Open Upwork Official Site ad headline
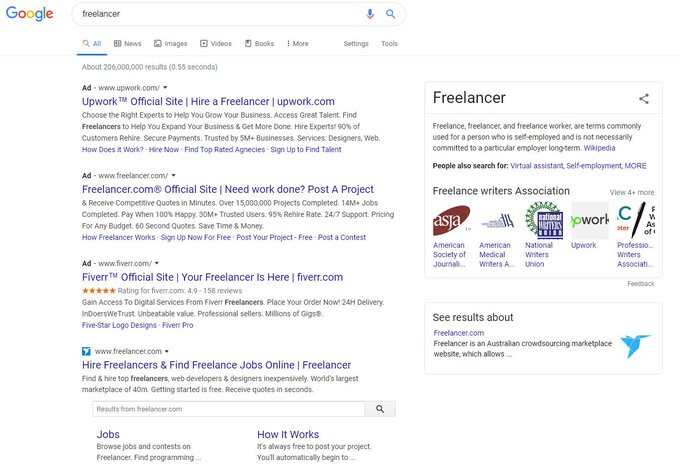680x471 pixels. [x=208, y=101]
